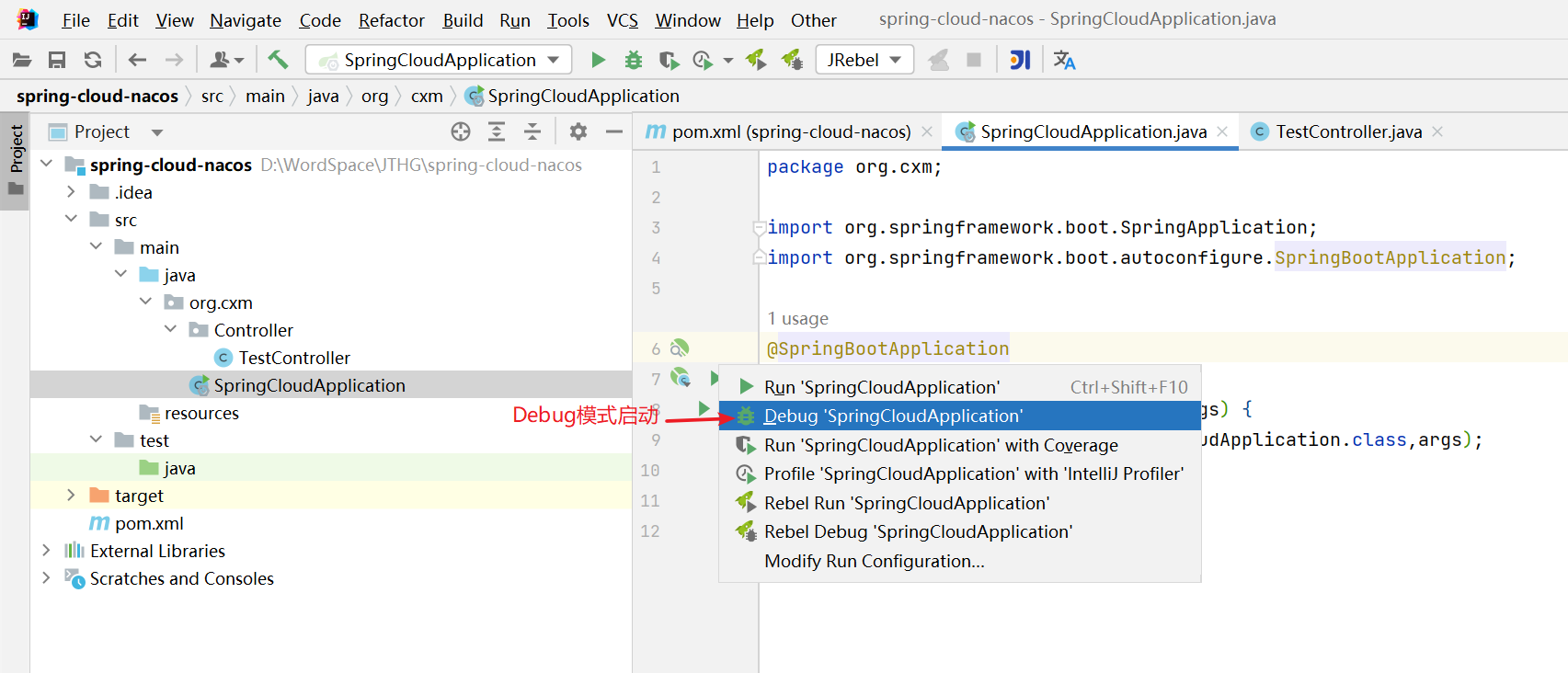This screenshot has width=1568, height=673.
Task: Open the JRebel dropdown
Action: coord(864,61)
